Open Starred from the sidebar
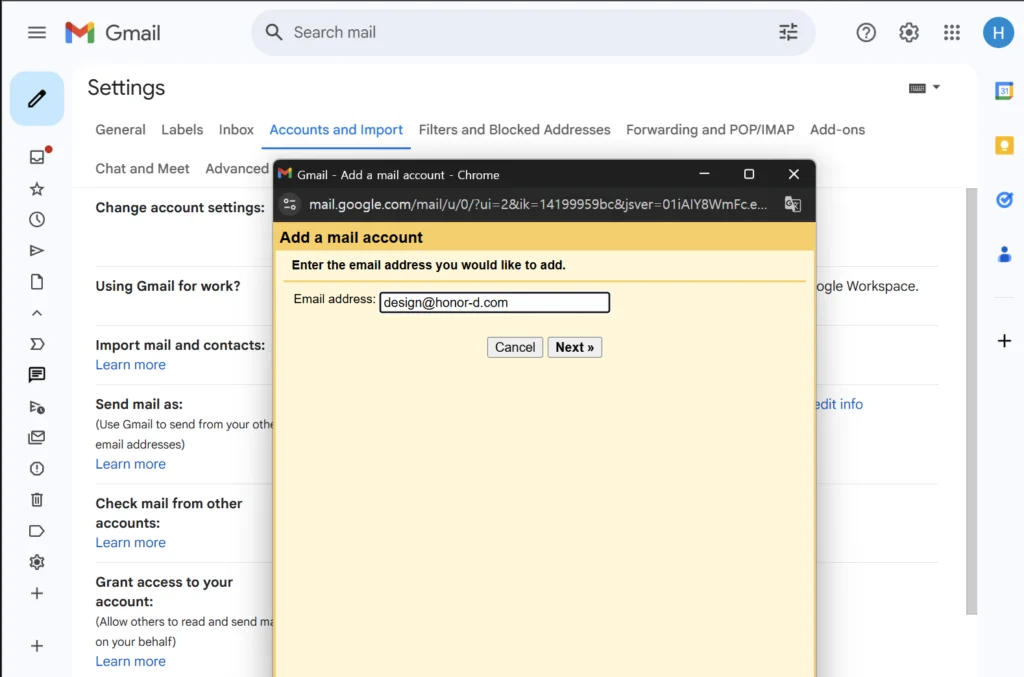1024x677 pixels. tap(37, 189)
